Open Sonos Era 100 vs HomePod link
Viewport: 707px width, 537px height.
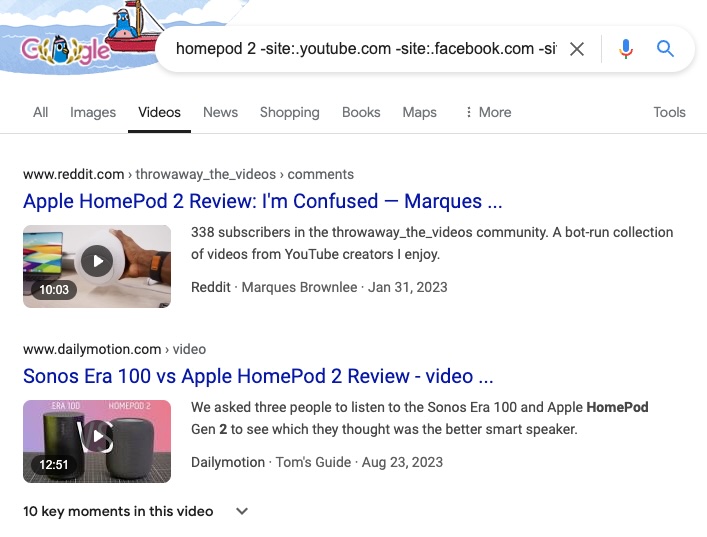click(258, 377)
